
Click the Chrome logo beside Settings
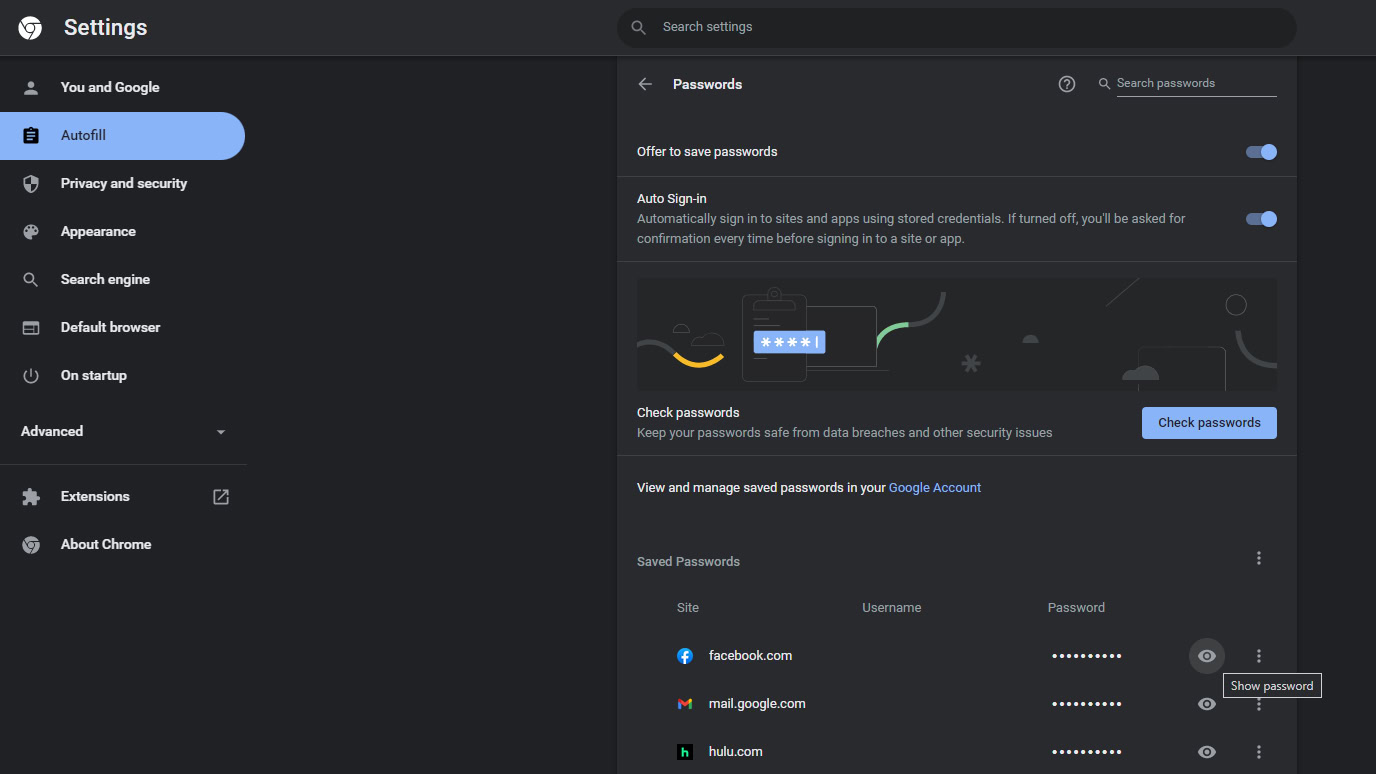point(30,28)
